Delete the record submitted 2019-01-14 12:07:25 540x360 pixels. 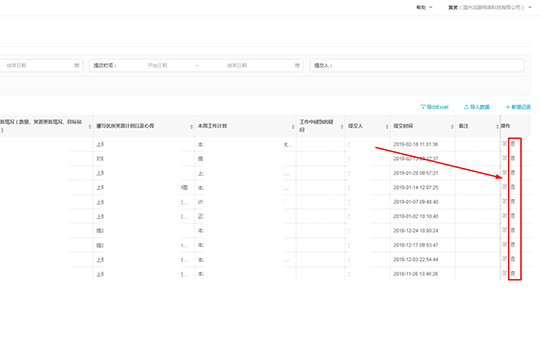pos(513,187)
